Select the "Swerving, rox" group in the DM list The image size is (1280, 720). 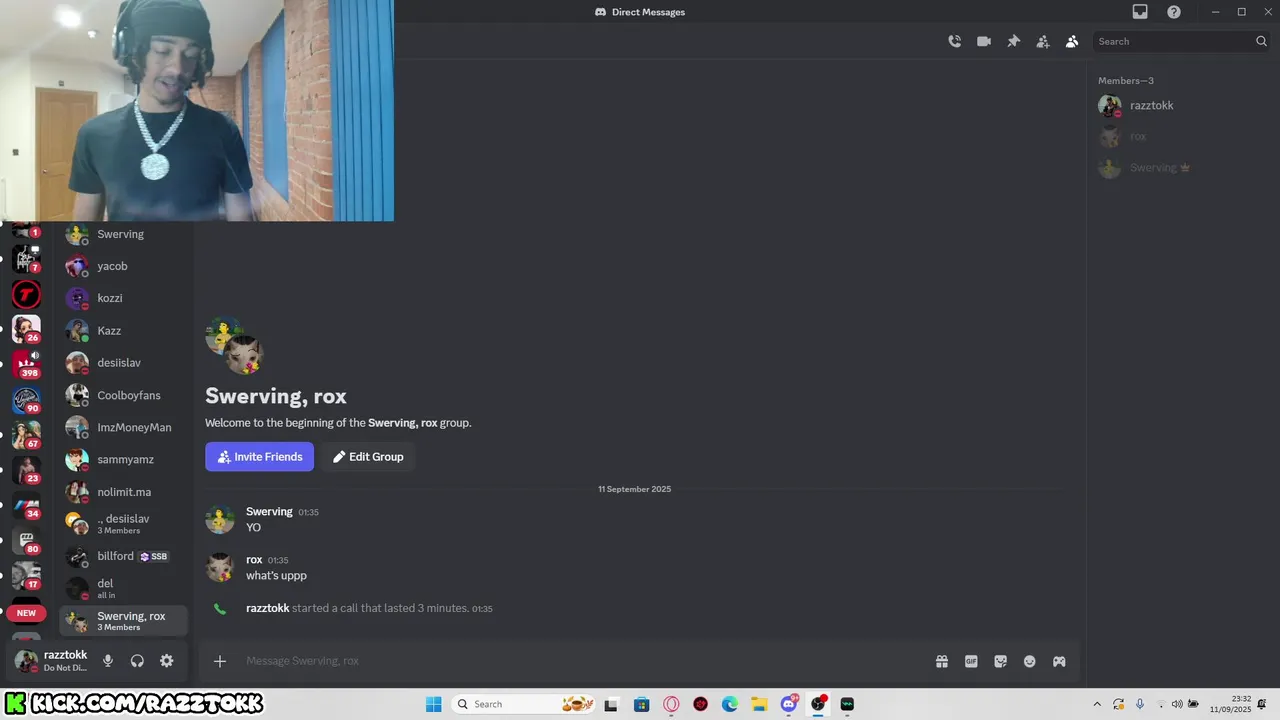point(124,621)
